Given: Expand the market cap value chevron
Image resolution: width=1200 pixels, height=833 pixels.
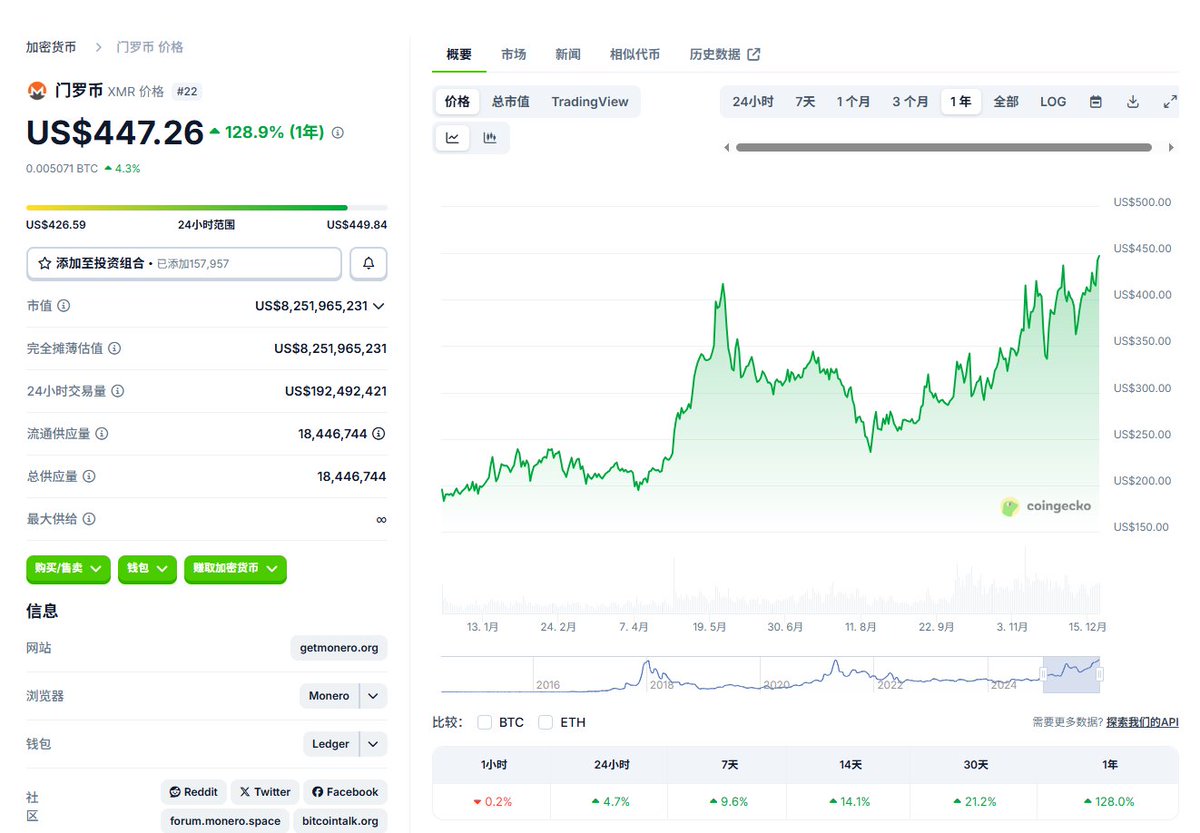Looking at the screenshot, I should point(379,306).
